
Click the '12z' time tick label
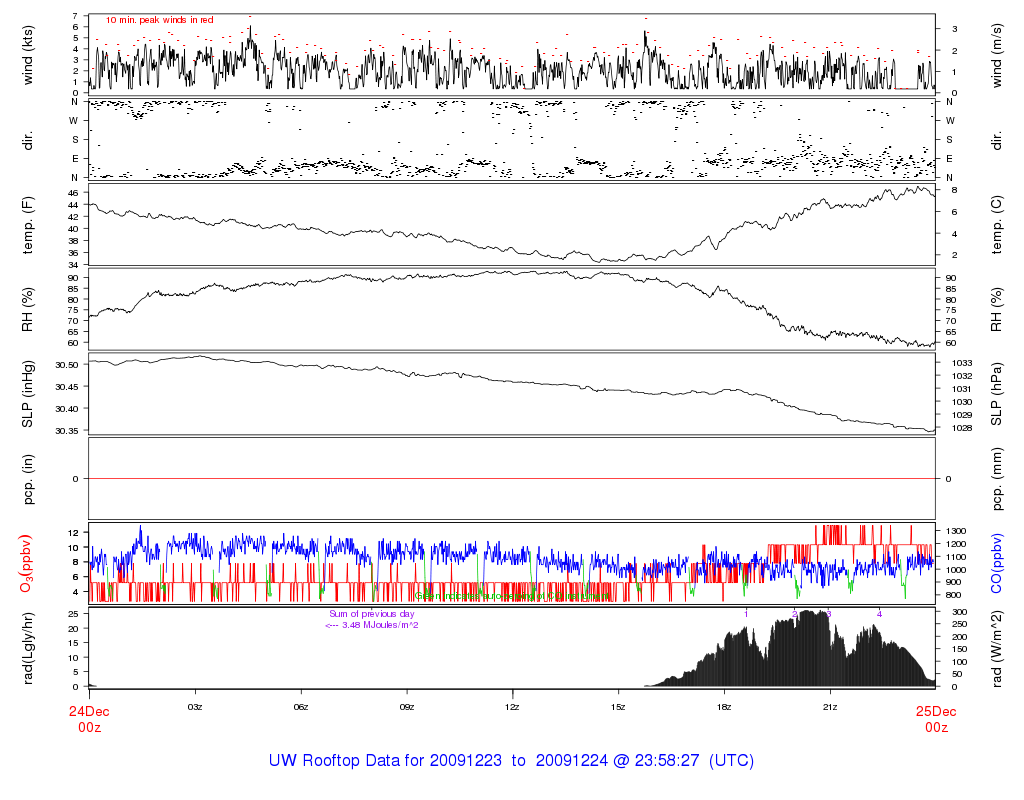pyautogui.click(x=512, y=707)
